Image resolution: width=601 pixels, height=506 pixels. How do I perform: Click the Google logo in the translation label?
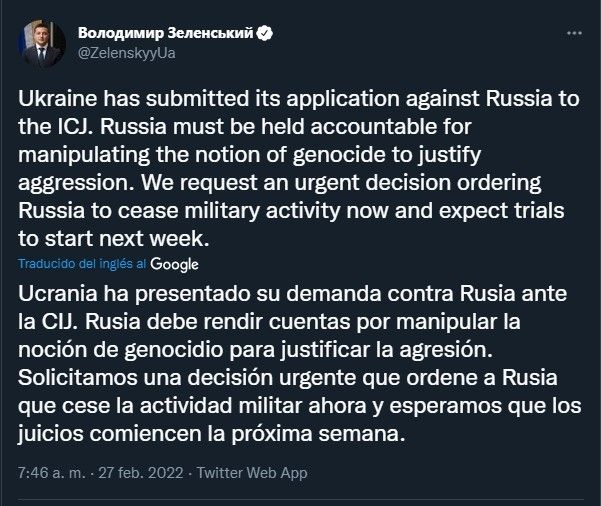tap(175, 264)
